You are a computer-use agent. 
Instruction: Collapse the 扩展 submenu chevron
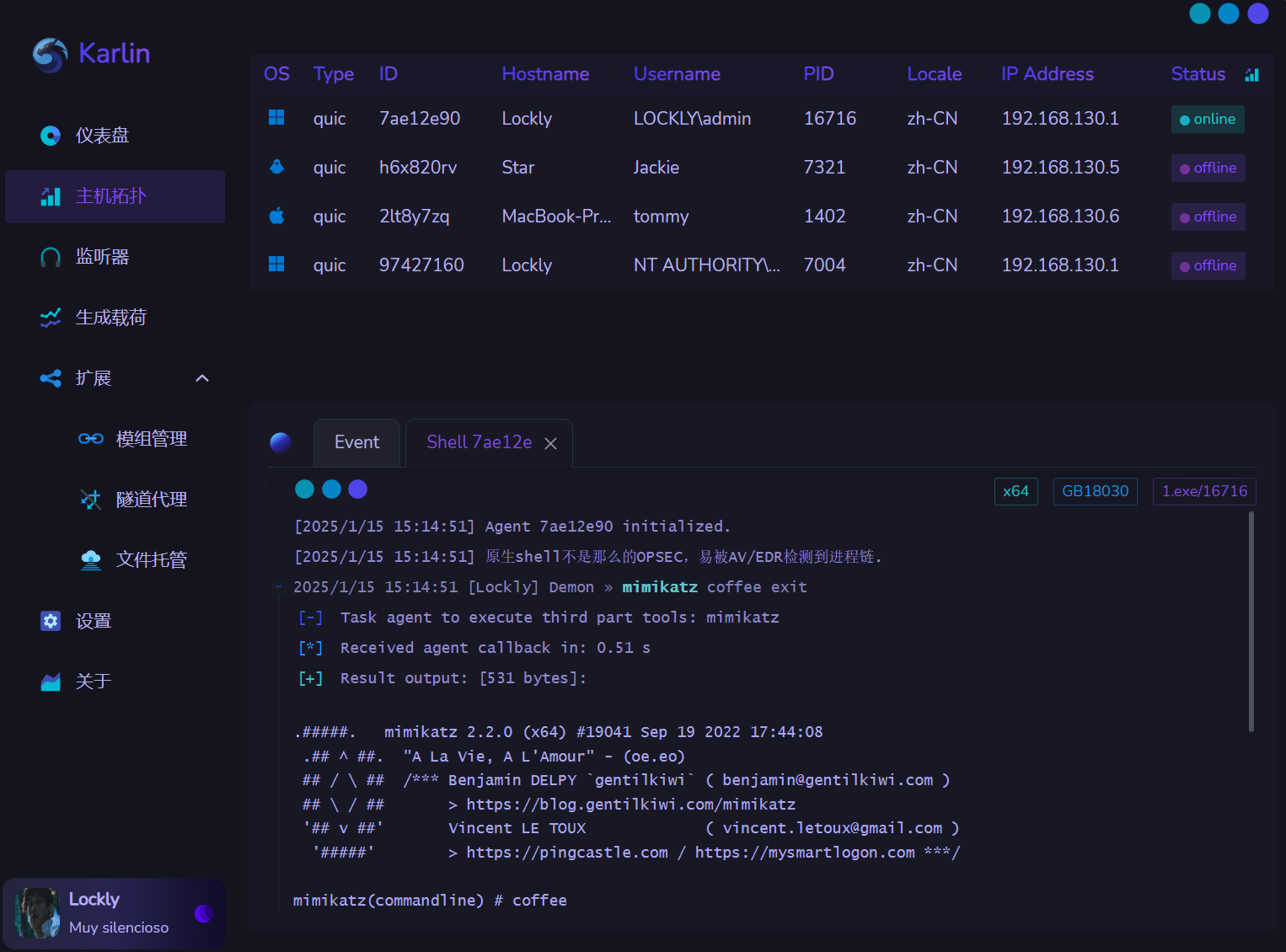(202, 378)
